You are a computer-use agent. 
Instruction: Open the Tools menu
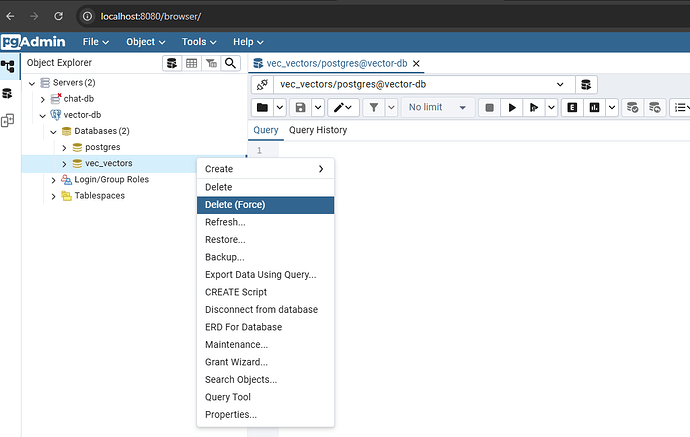[x=199, y=42]
